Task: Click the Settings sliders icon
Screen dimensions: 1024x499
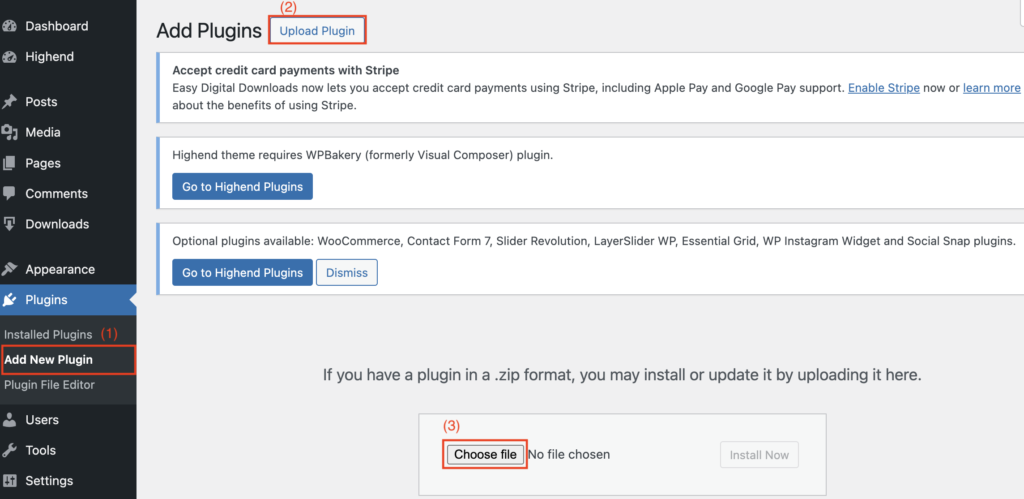Action: click(9, 481)
